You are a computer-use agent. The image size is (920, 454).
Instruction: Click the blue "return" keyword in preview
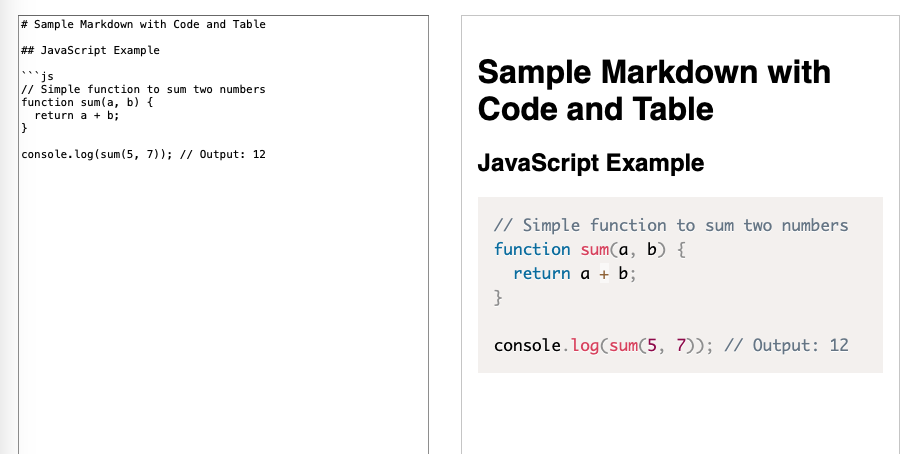pos(541,273)
